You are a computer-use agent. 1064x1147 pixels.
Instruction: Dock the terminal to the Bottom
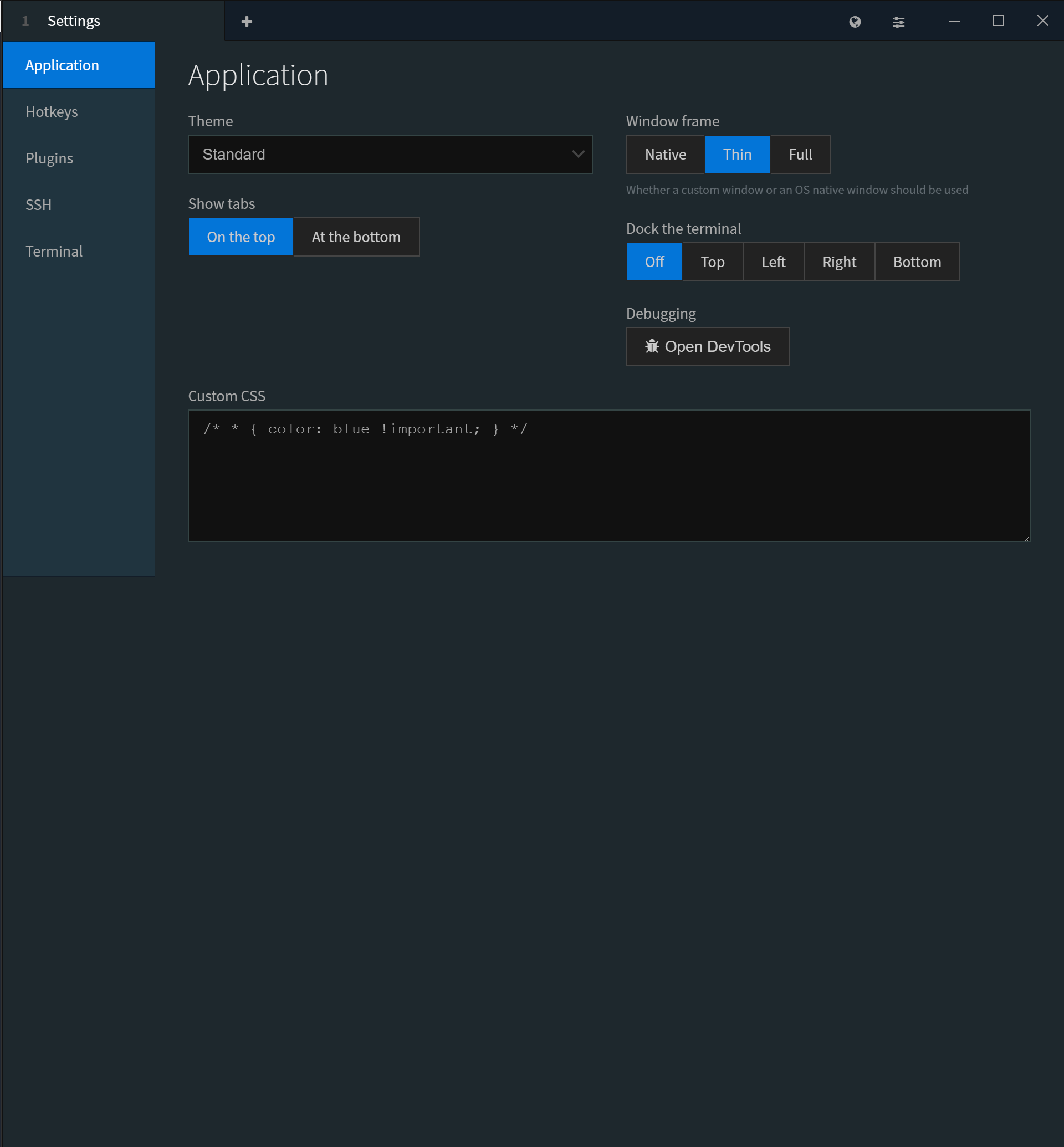point(917,262)
